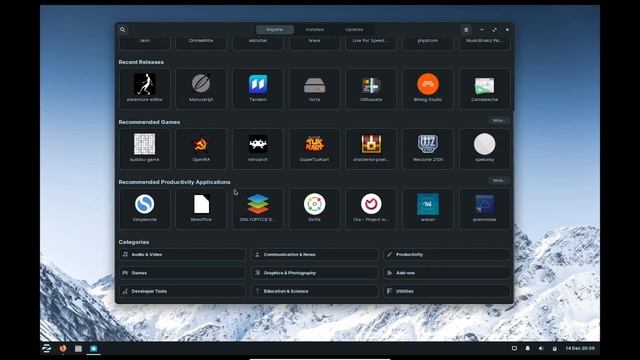Screen dimensions: 640x360
Task: Open the search icon in the header bar
Action: 122,29
